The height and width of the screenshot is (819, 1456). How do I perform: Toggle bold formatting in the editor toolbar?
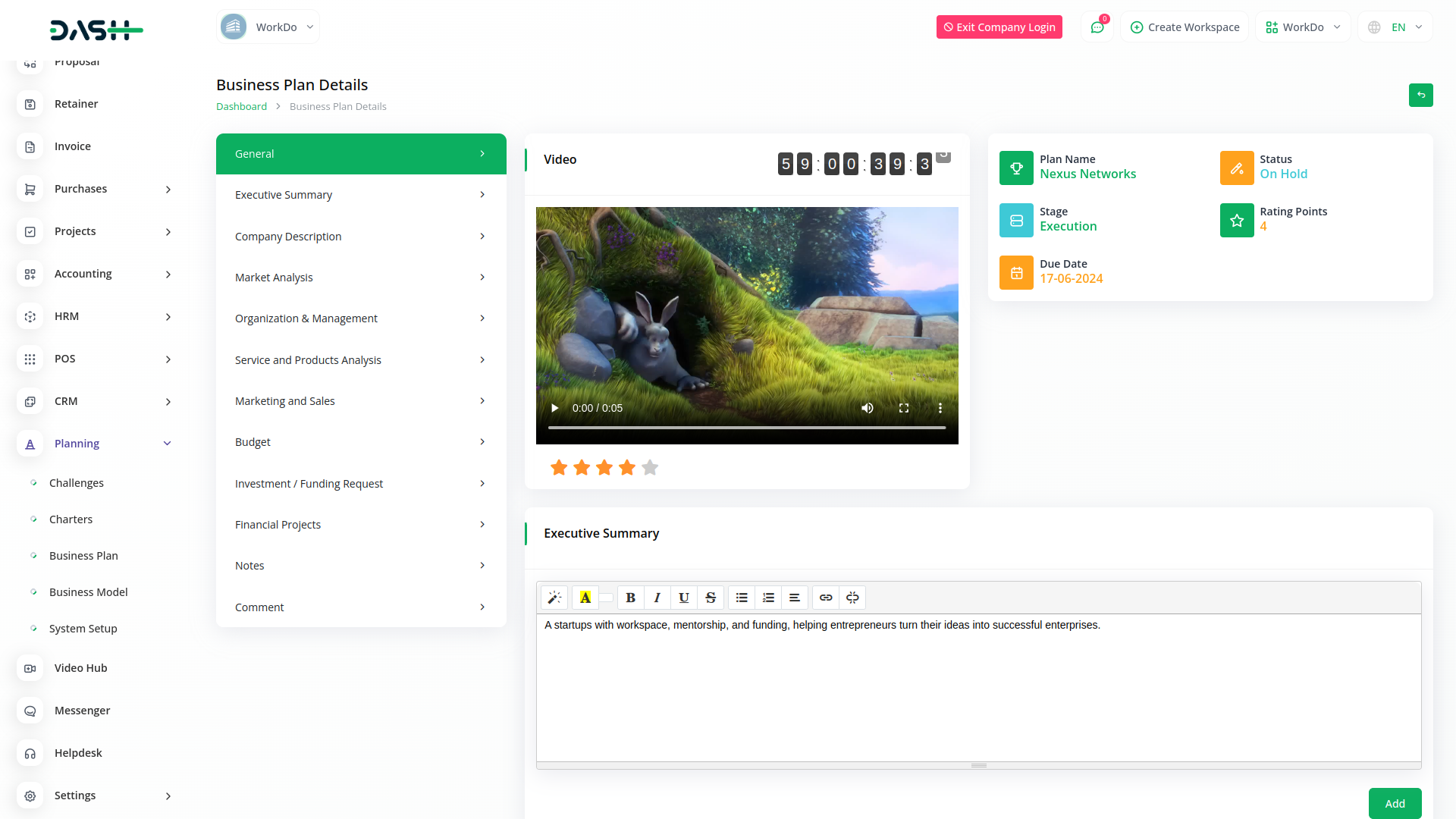[630, 598]
